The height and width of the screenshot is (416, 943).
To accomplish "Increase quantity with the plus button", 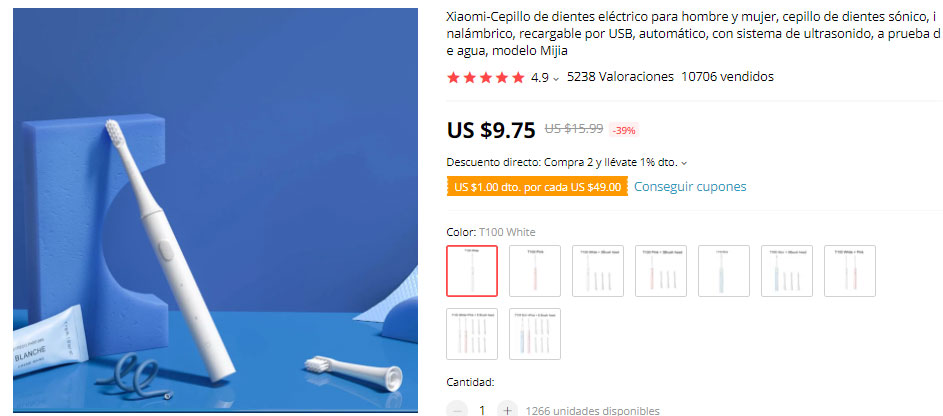I will click(x=508, y=410).
